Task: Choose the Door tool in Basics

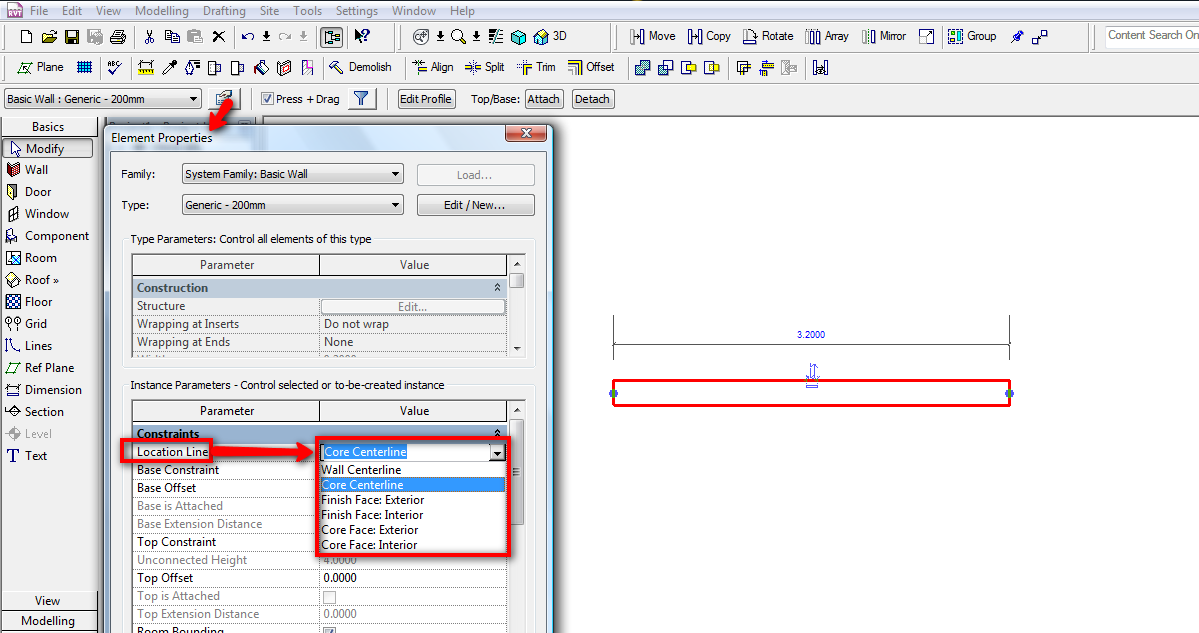Action: (38, 192)
